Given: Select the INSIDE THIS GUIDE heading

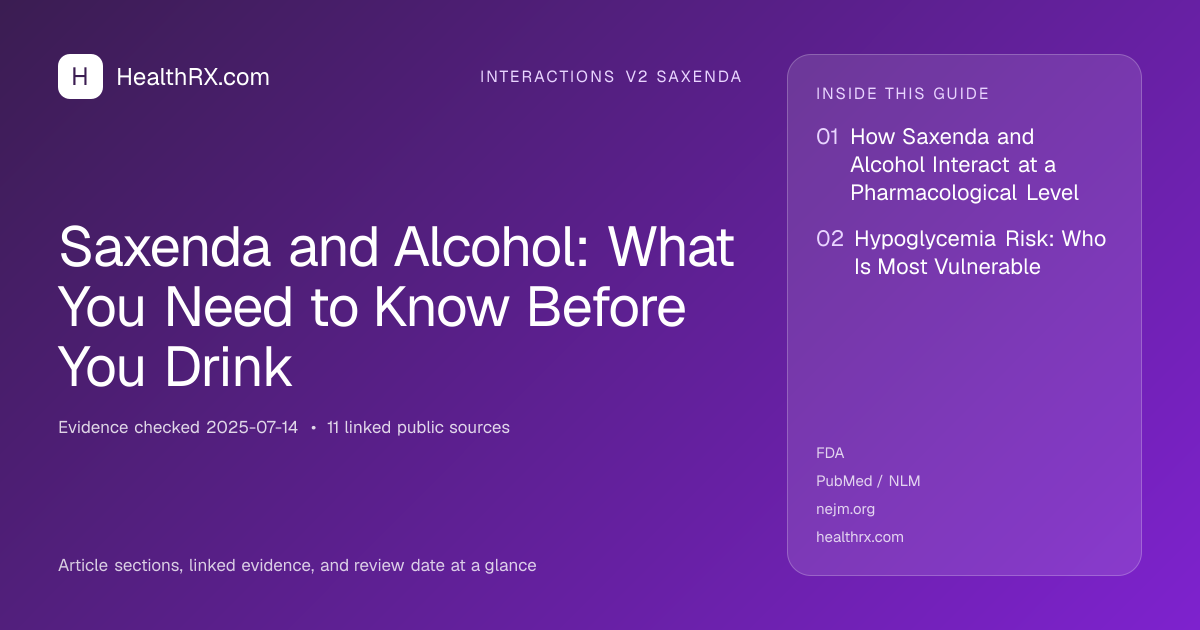Looking at the screenshot, I should 903,94.
